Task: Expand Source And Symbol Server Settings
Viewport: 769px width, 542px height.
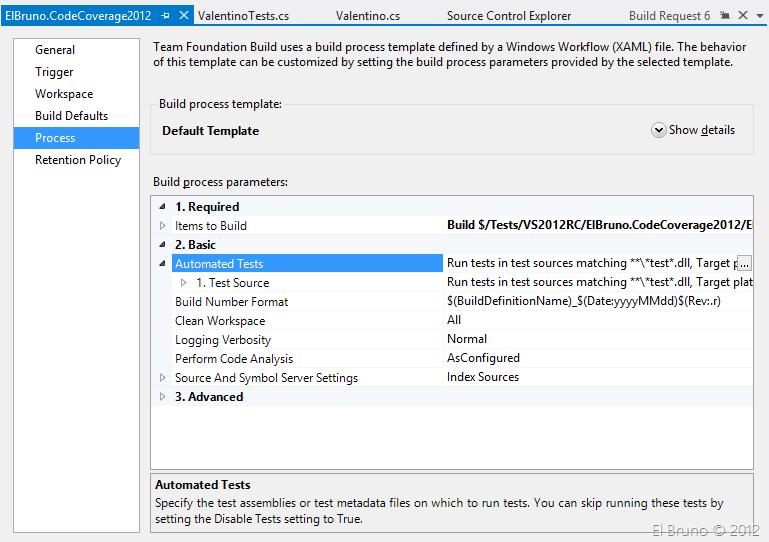Action: tap(162, 378)
